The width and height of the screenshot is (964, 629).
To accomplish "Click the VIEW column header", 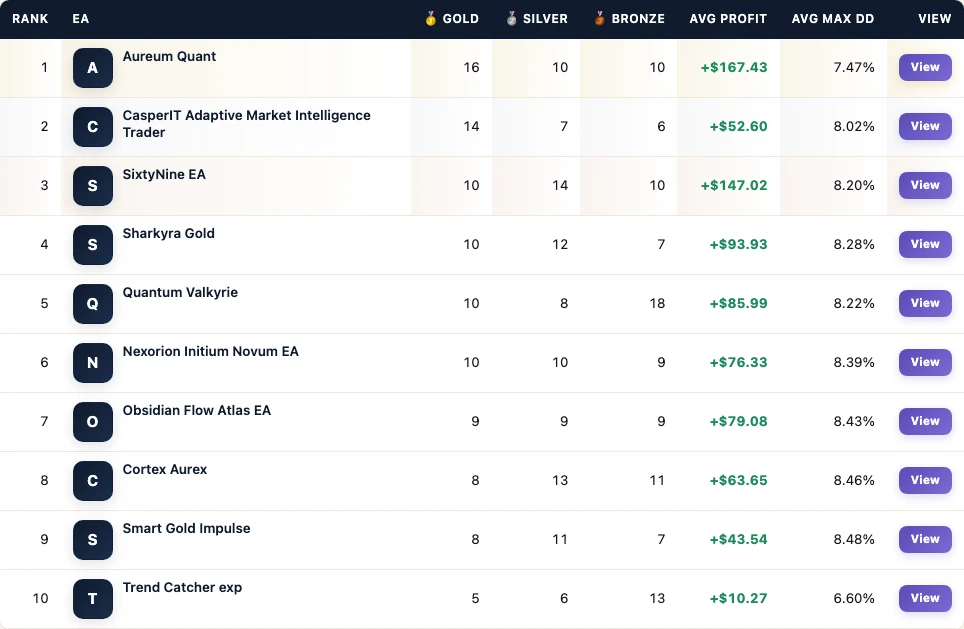I will tap(934, 19).
